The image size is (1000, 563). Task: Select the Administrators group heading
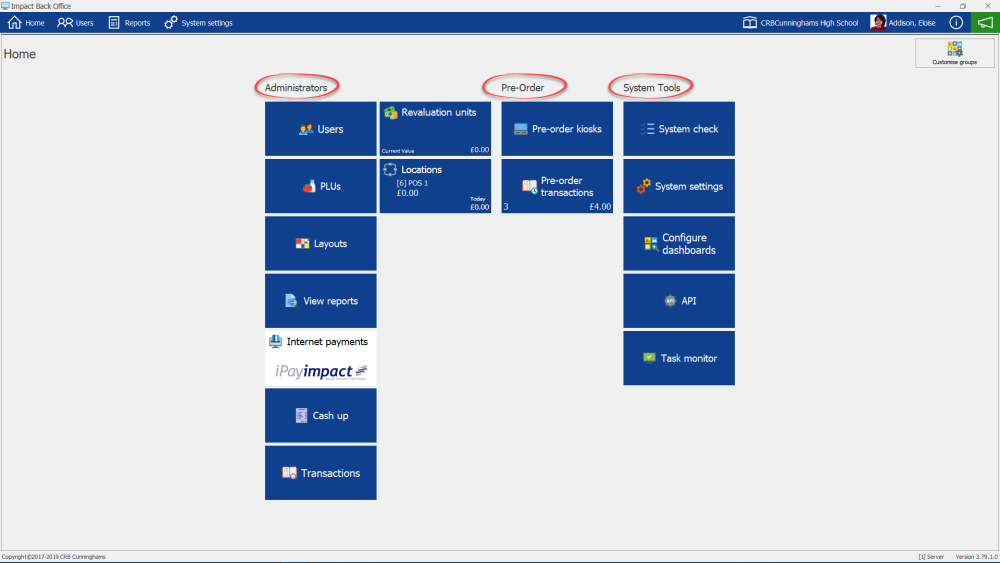point(296,87)
